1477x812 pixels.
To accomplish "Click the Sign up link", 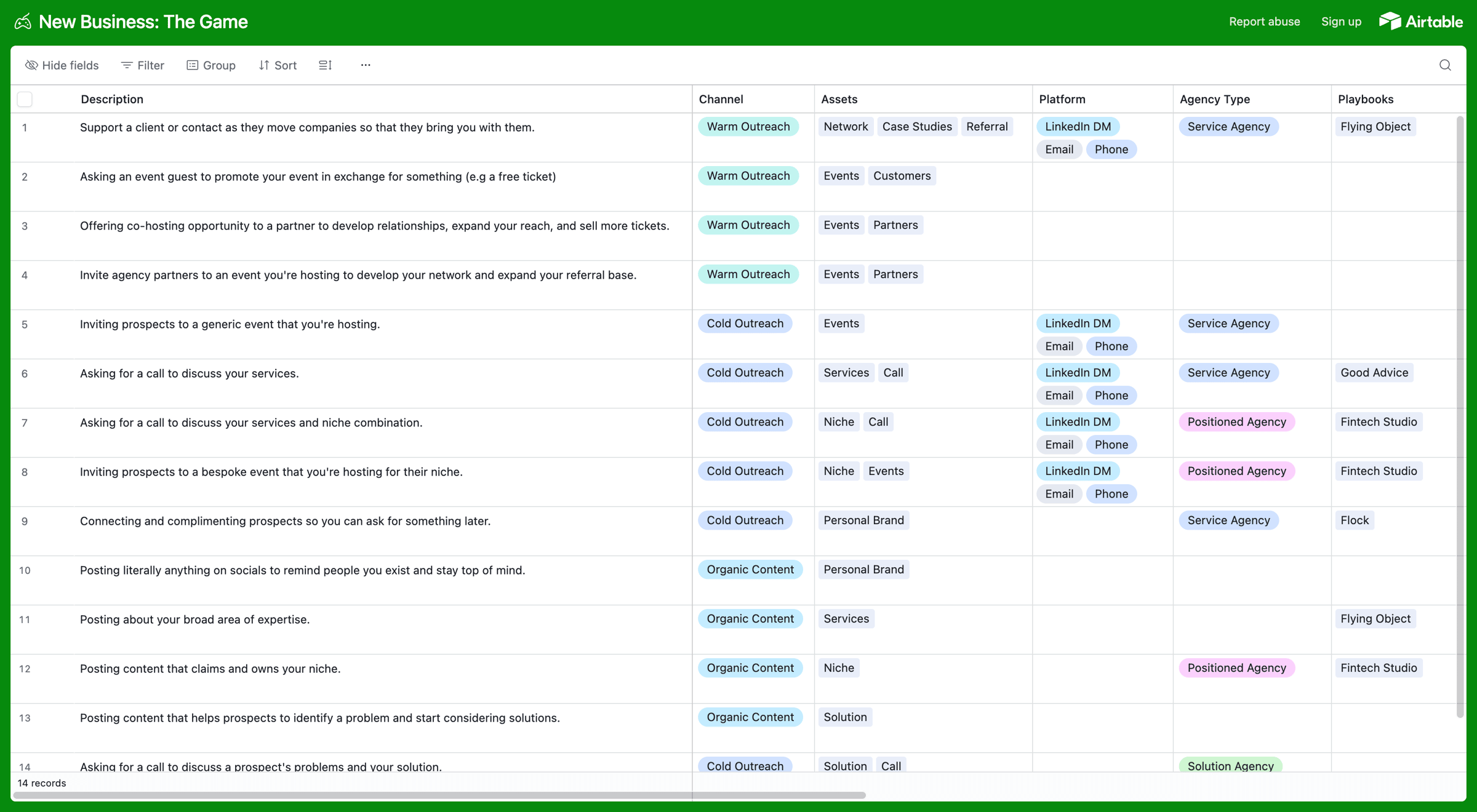I will pyautogui.click(x=1341, y=22).
